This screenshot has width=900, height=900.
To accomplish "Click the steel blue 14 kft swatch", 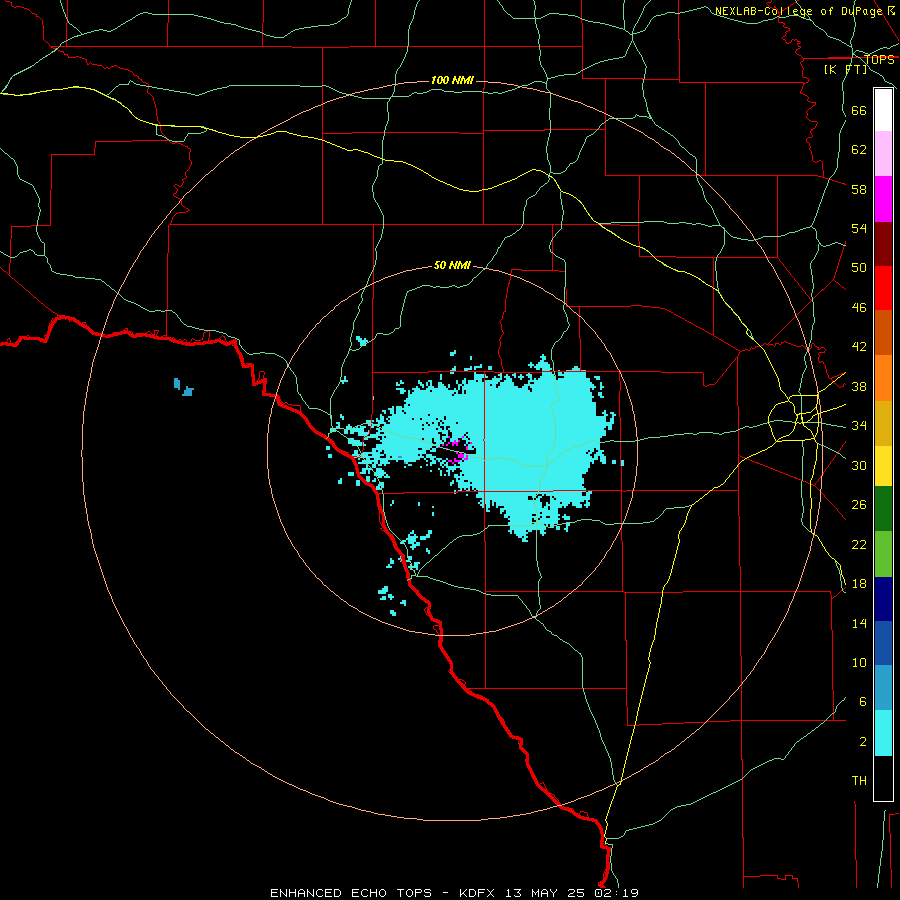I will click(883, 688).
